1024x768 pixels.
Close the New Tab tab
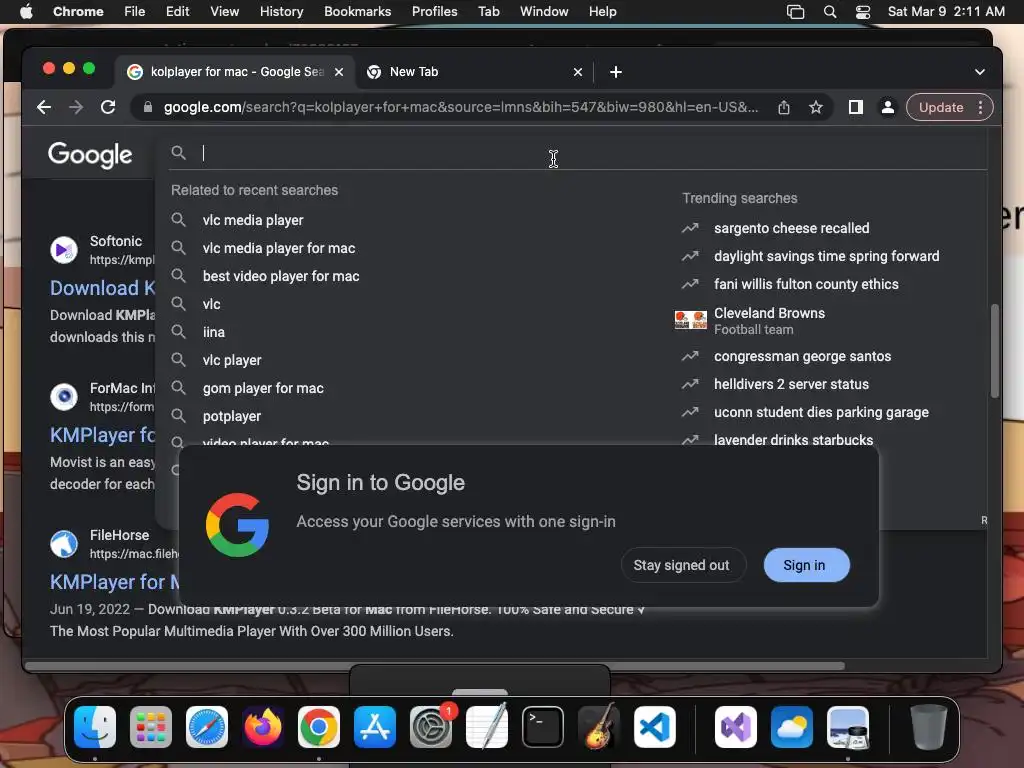(x=577, y=72)
